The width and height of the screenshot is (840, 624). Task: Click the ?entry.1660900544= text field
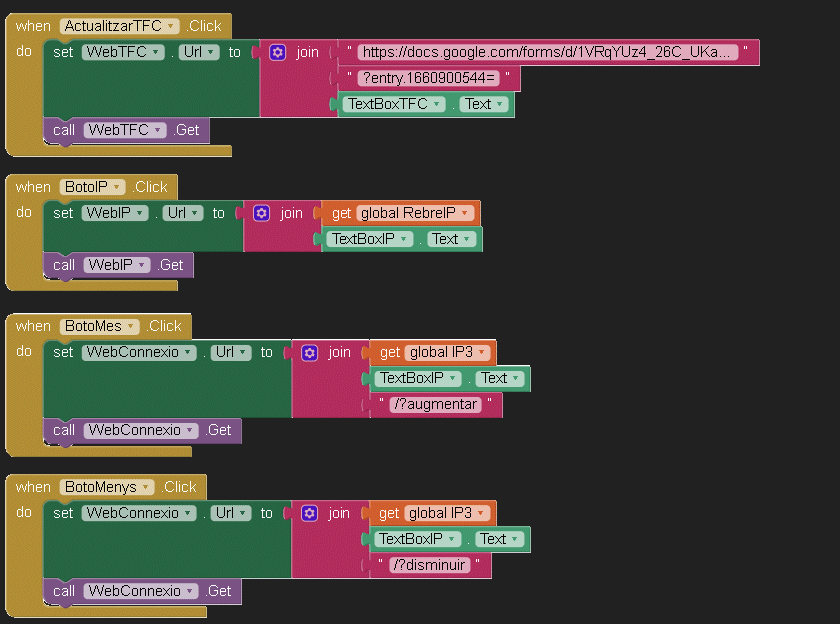pos(428,78)
